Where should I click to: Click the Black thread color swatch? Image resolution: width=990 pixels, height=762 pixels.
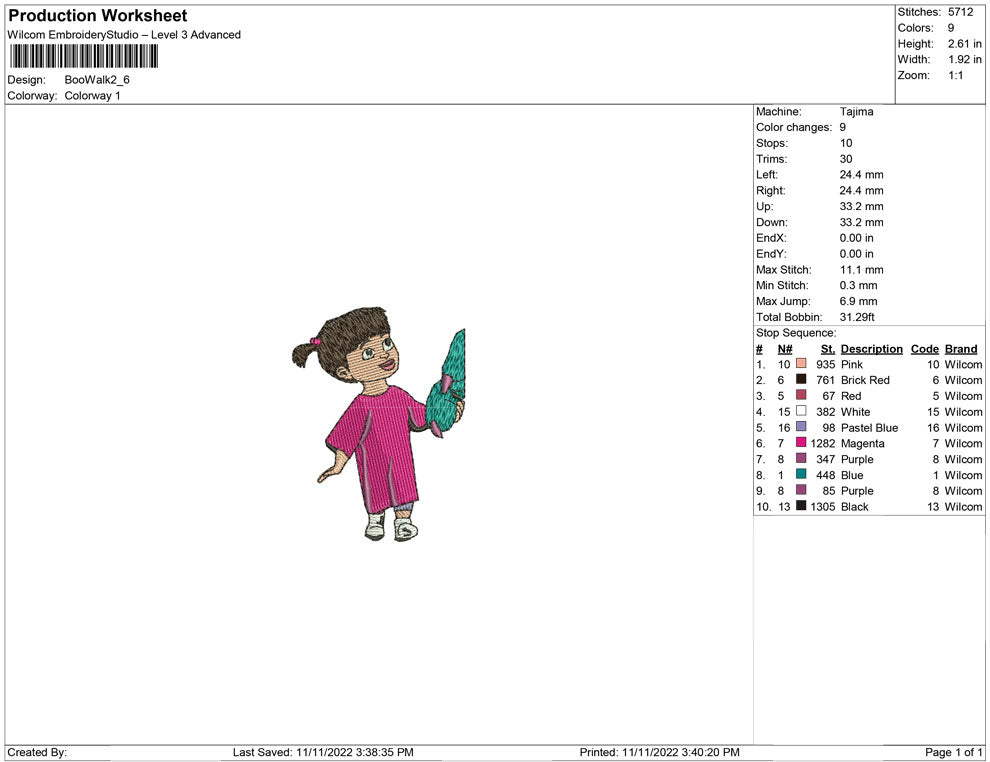(801, 506)
